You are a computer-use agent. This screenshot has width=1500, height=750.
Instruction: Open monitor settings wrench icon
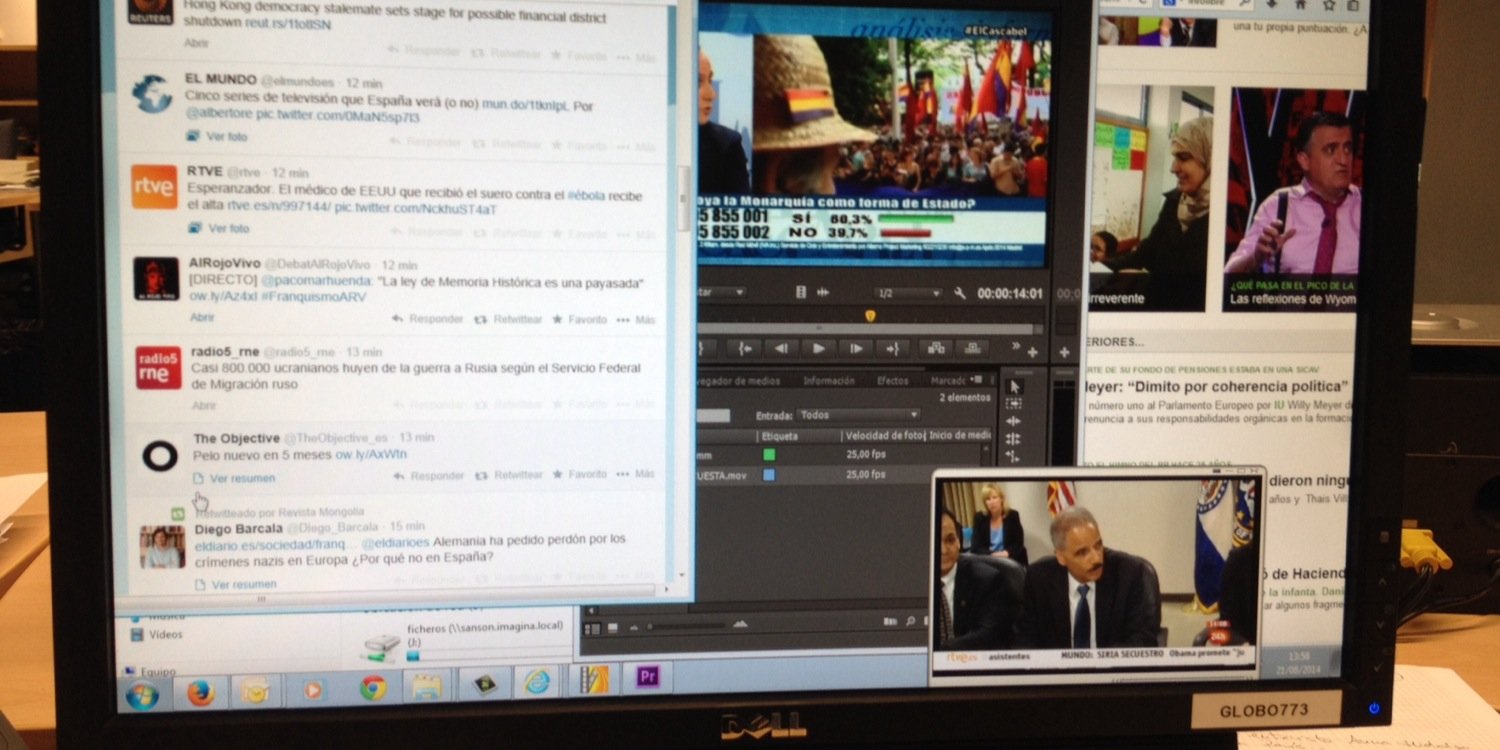pyautogui.click(x=961, y=293)
